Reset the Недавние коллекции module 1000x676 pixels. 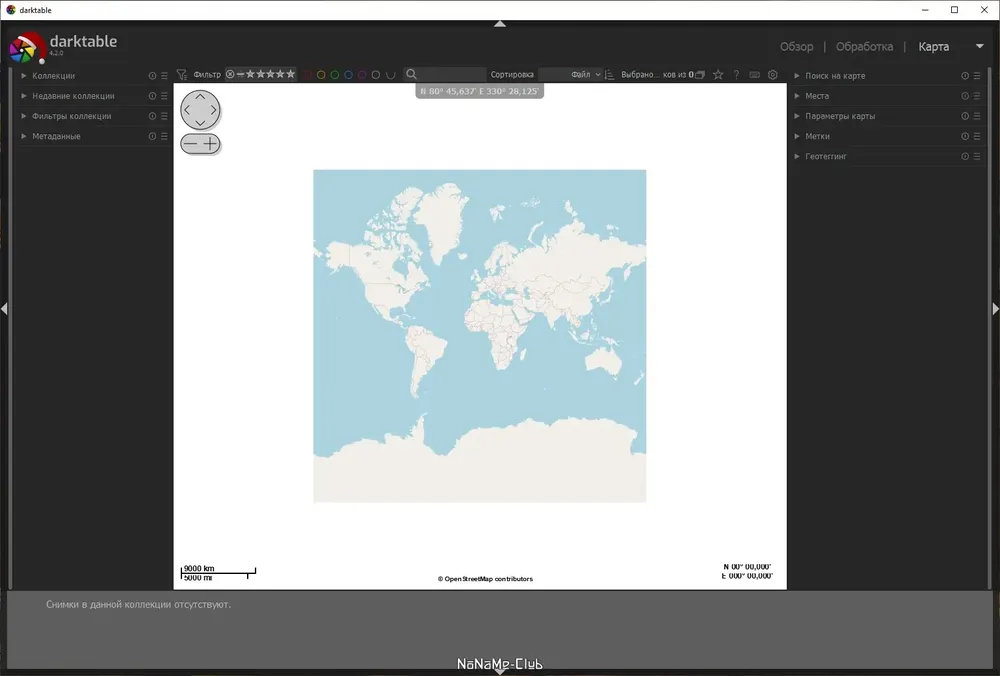[x=152, y=96]
